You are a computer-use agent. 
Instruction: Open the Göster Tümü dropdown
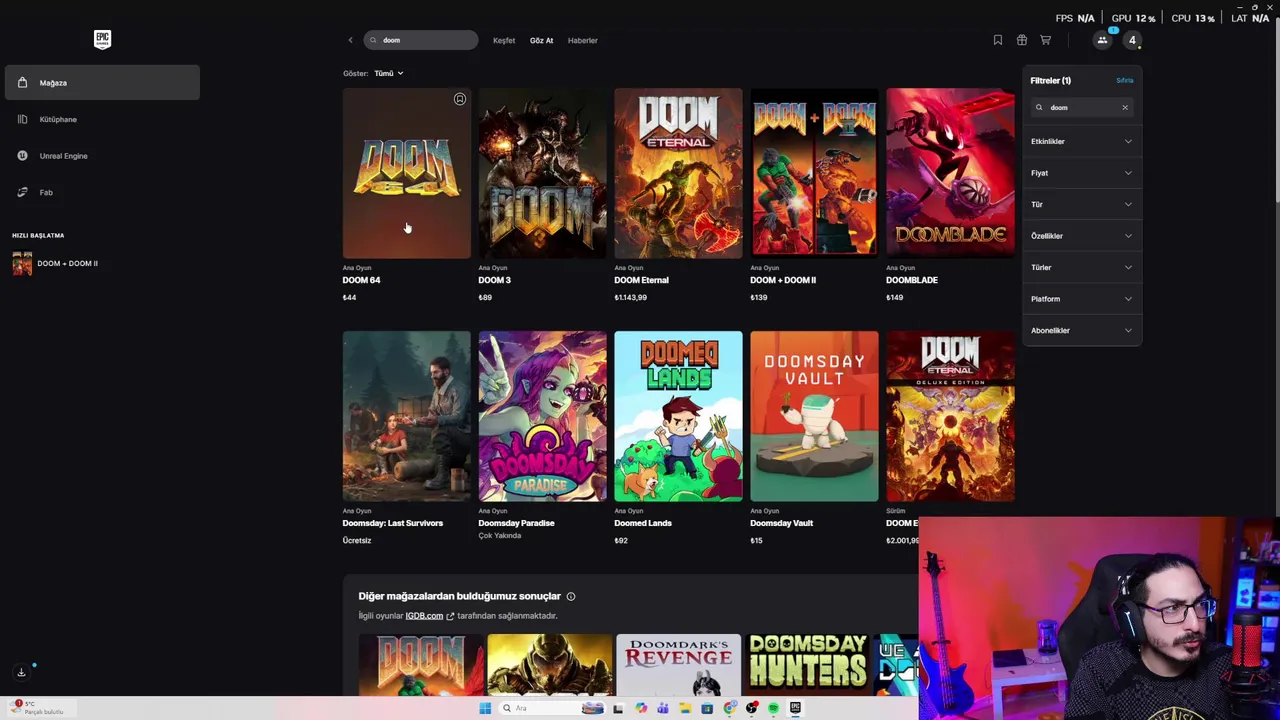coord(389,73)
